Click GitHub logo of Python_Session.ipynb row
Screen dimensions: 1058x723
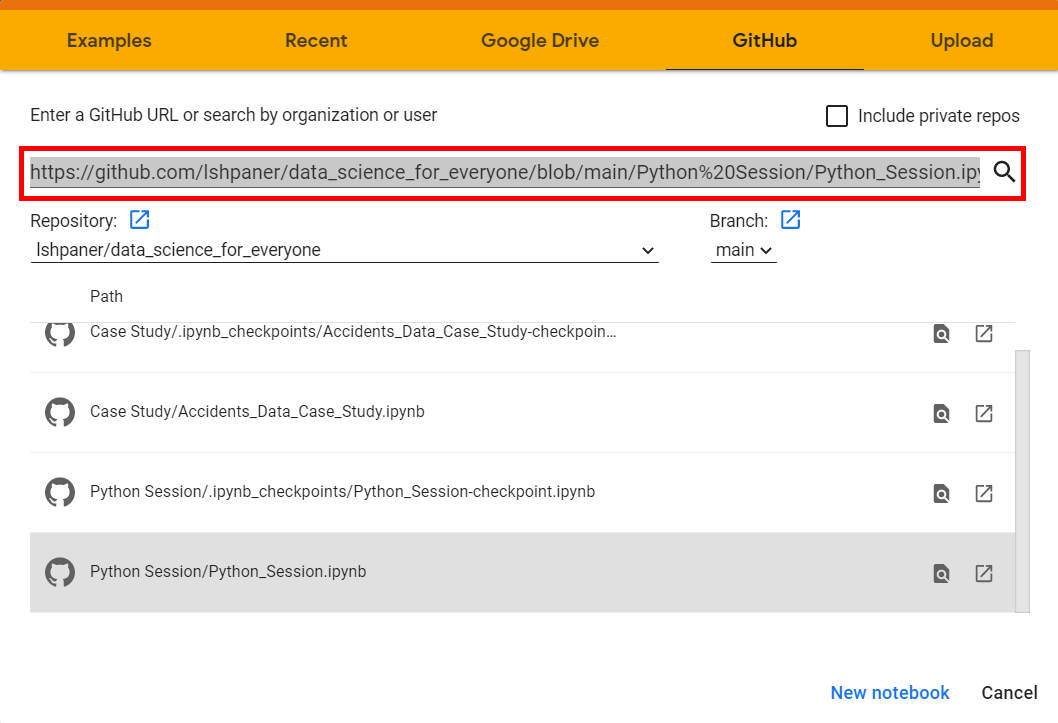[60, 572]
